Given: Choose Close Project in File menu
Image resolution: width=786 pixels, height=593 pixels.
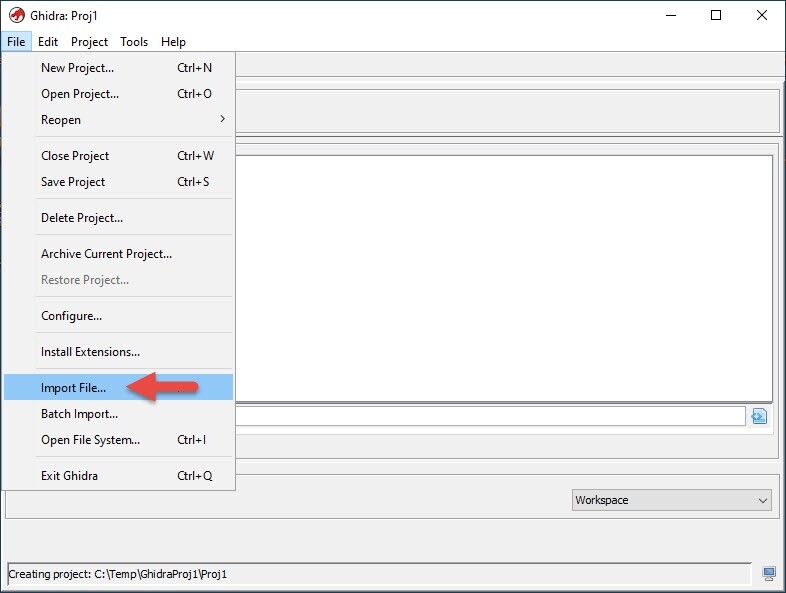Looking at the screenshot, I should pos(75,156).
